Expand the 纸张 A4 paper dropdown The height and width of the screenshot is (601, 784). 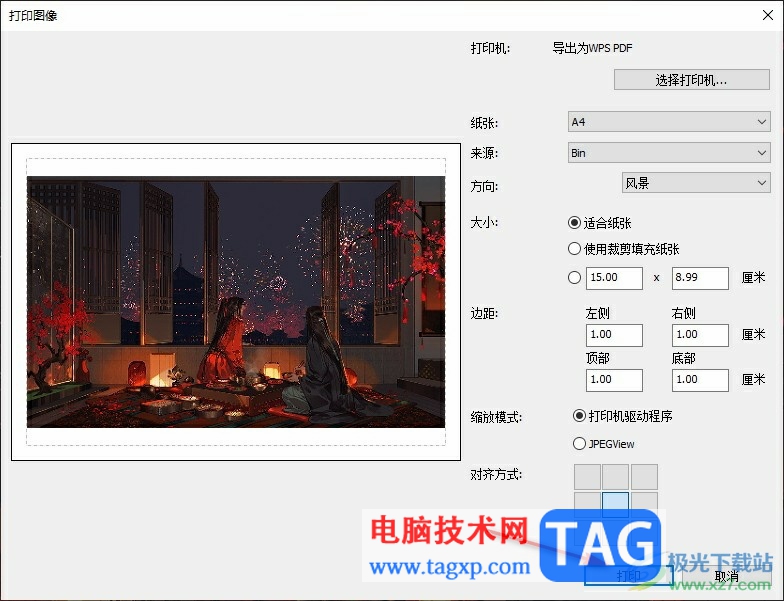click(x=669, y=122)
